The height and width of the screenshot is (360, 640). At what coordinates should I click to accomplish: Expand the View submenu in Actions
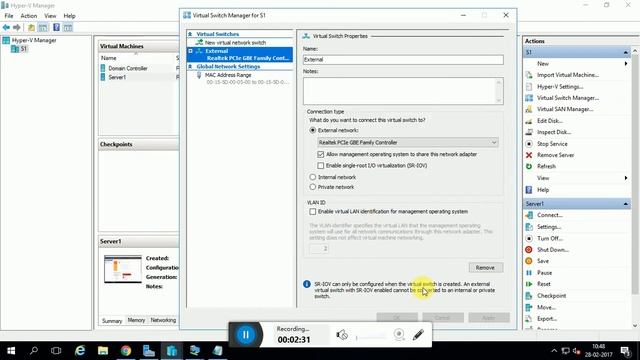626,178
